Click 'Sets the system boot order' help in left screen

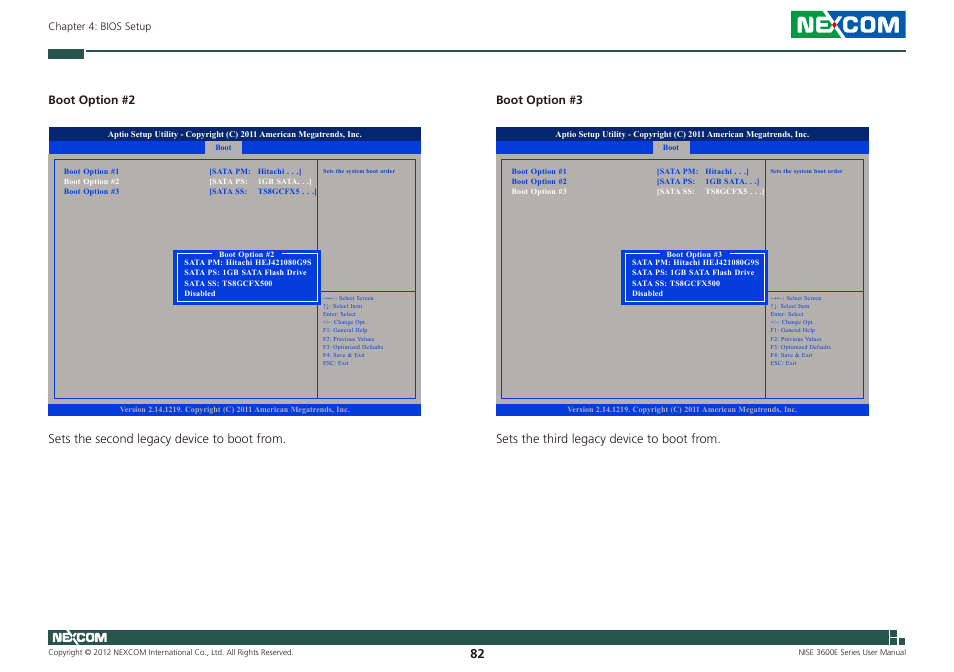point(359,171)
